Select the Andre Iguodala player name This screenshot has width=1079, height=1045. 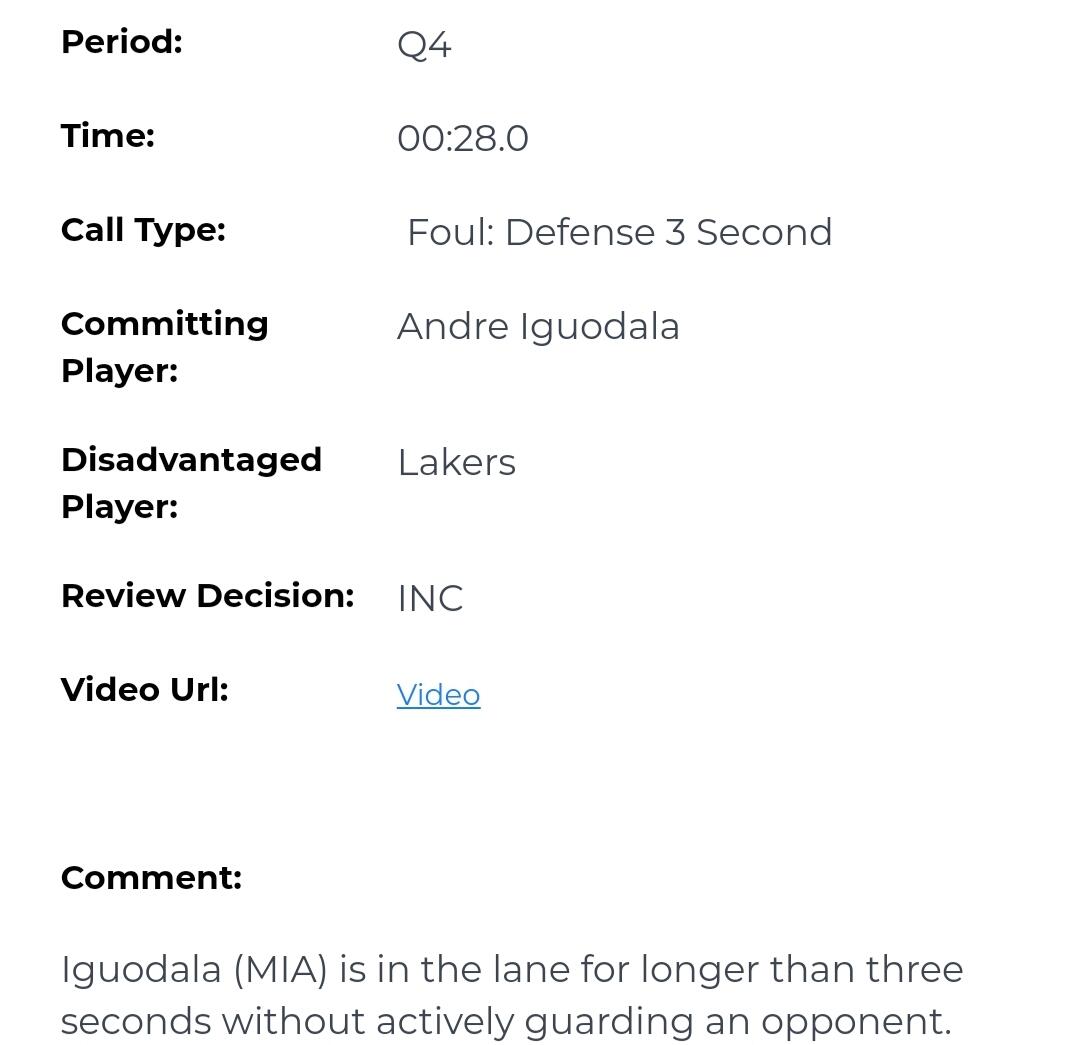538,327
